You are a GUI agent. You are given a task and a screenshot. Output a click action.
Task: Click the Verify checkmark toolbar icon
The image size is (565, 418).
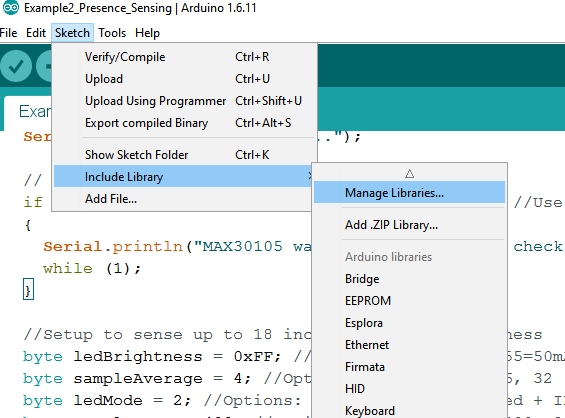[16, 66]
